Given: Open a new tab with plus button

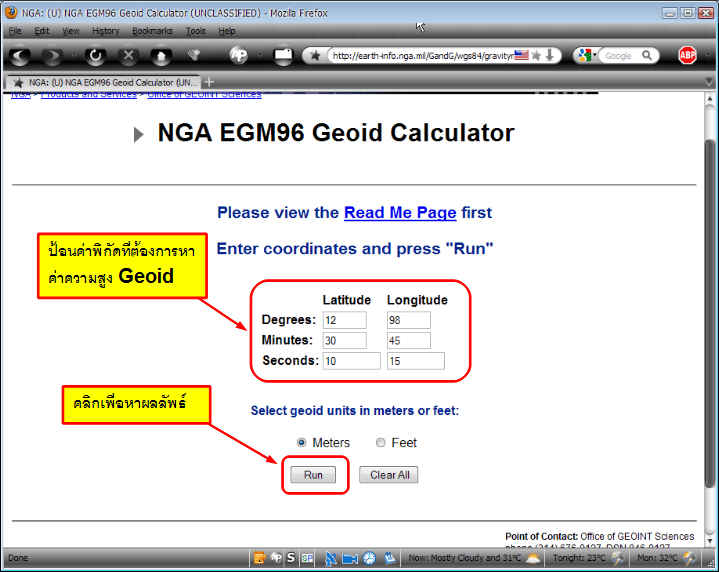Looking at the screenshot, I should [x=209, y=82].
